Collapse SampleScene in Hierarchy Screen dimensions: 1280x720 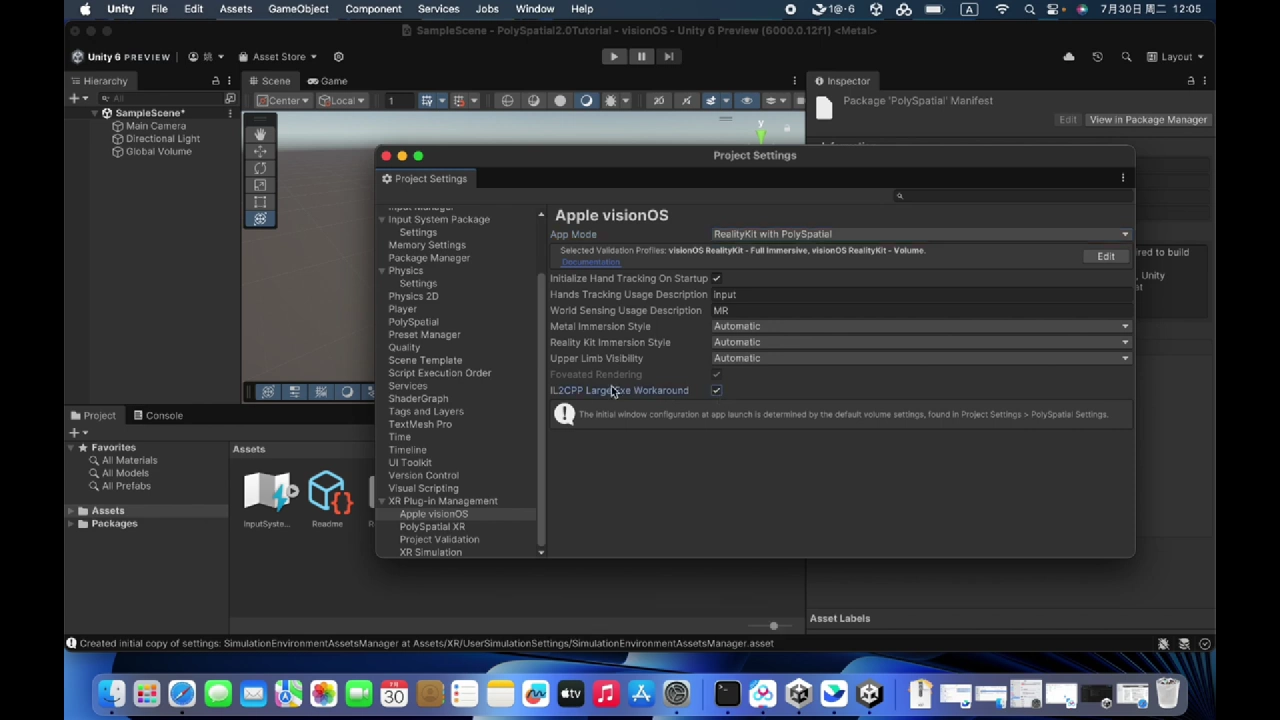click(x=94, y=113)
